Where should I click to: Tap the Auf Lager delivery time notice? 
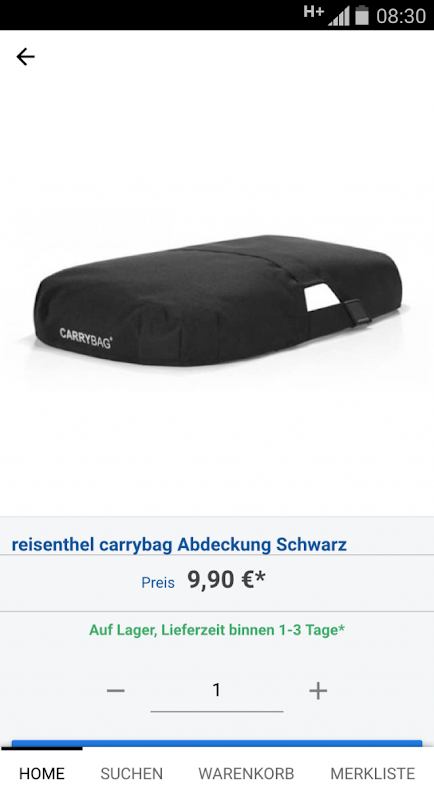coord(217,630)
